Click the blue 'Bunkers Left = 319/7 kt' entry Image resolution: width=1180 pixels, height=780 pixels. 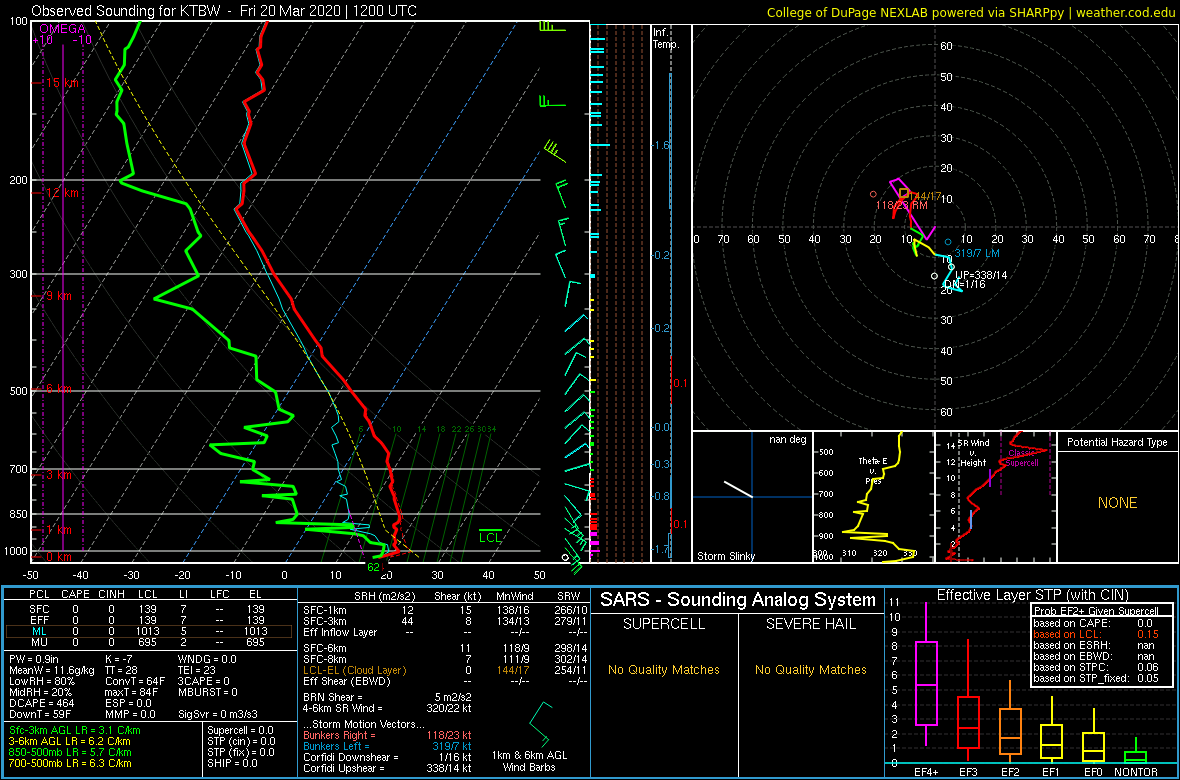tap(388, 746)
